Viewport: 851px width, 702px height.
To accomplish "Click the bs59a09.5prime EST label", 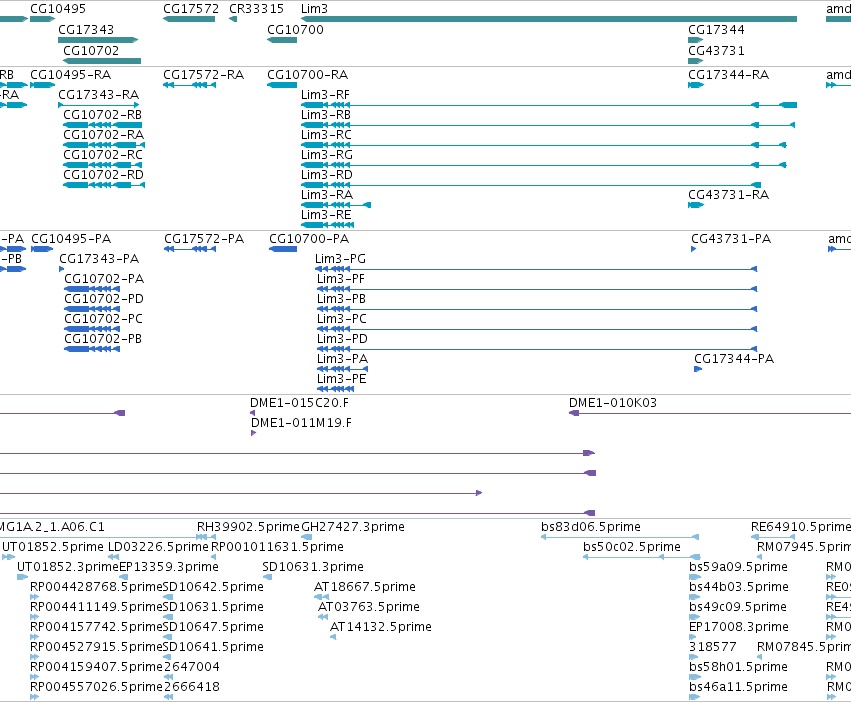I will (739, 567).
